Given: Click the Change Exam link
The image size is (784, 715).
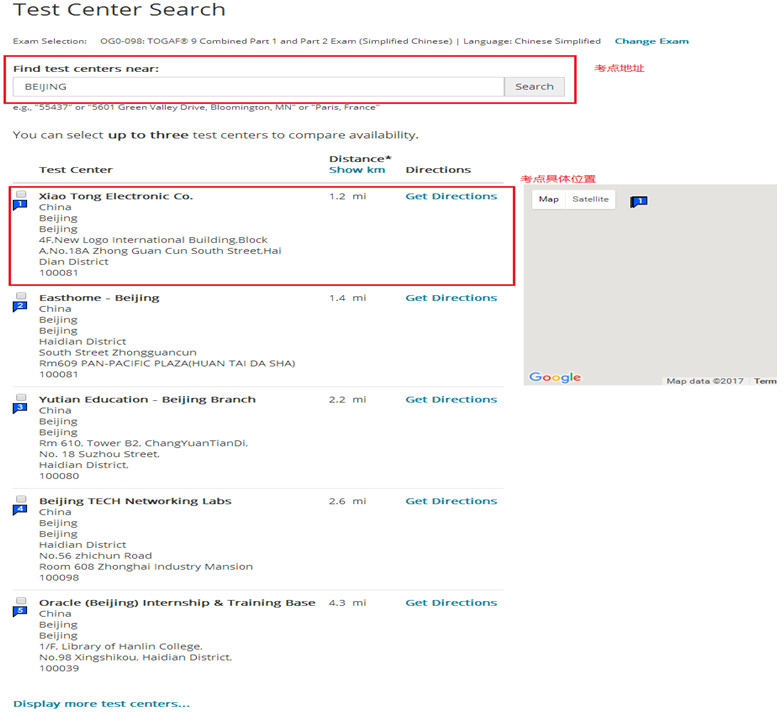Looking at the screenshot, I should coord(652,41).
